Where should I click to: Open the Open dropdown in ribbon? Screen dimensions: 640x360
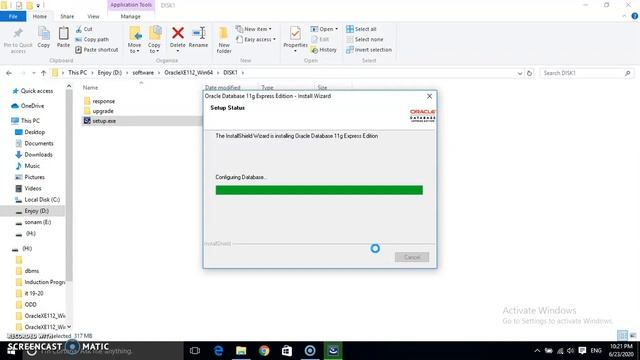point(324,29)
